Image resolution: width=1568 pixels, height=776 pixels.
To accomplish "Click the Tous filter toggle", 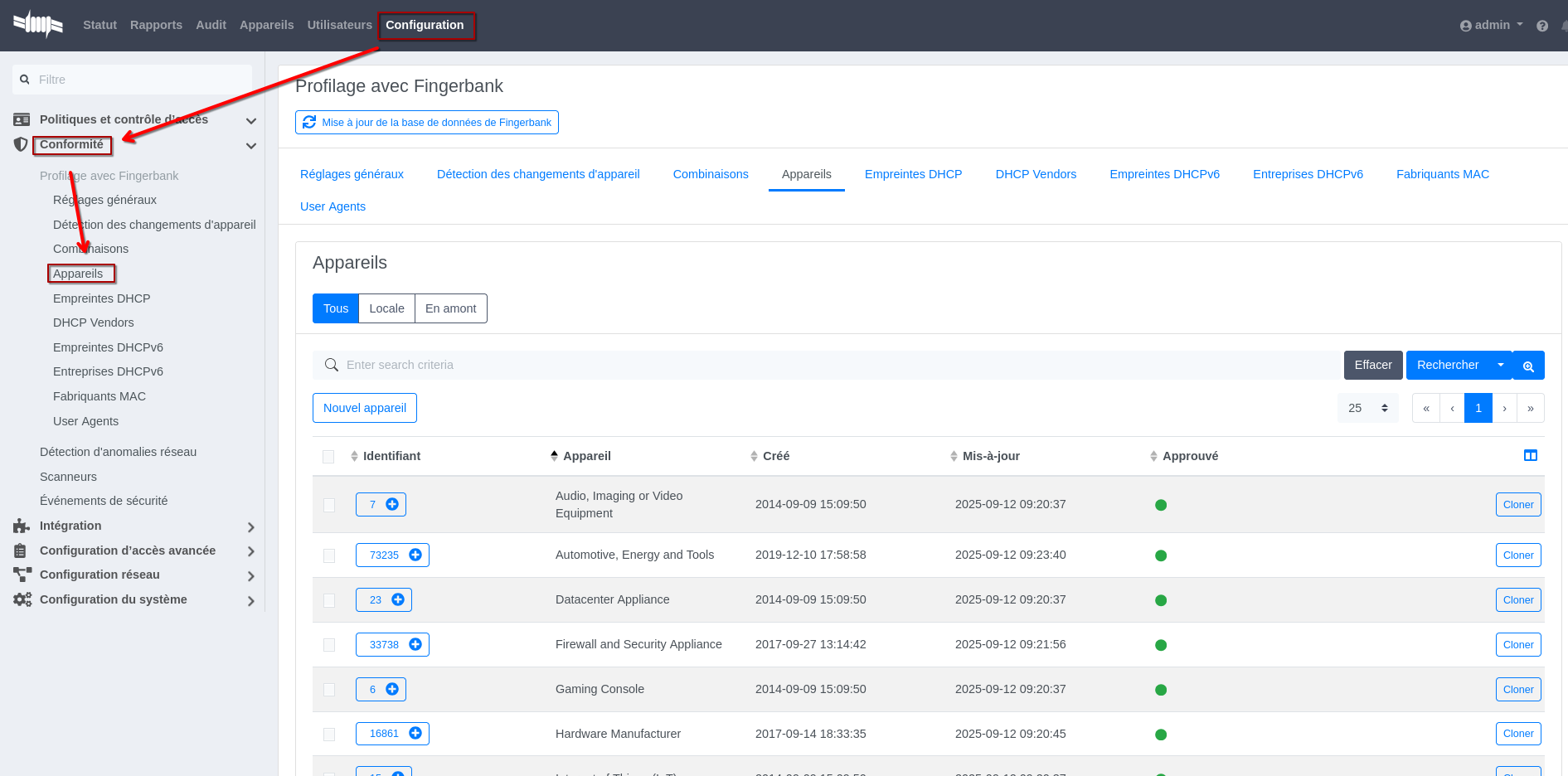I will [x=336, y=308].
